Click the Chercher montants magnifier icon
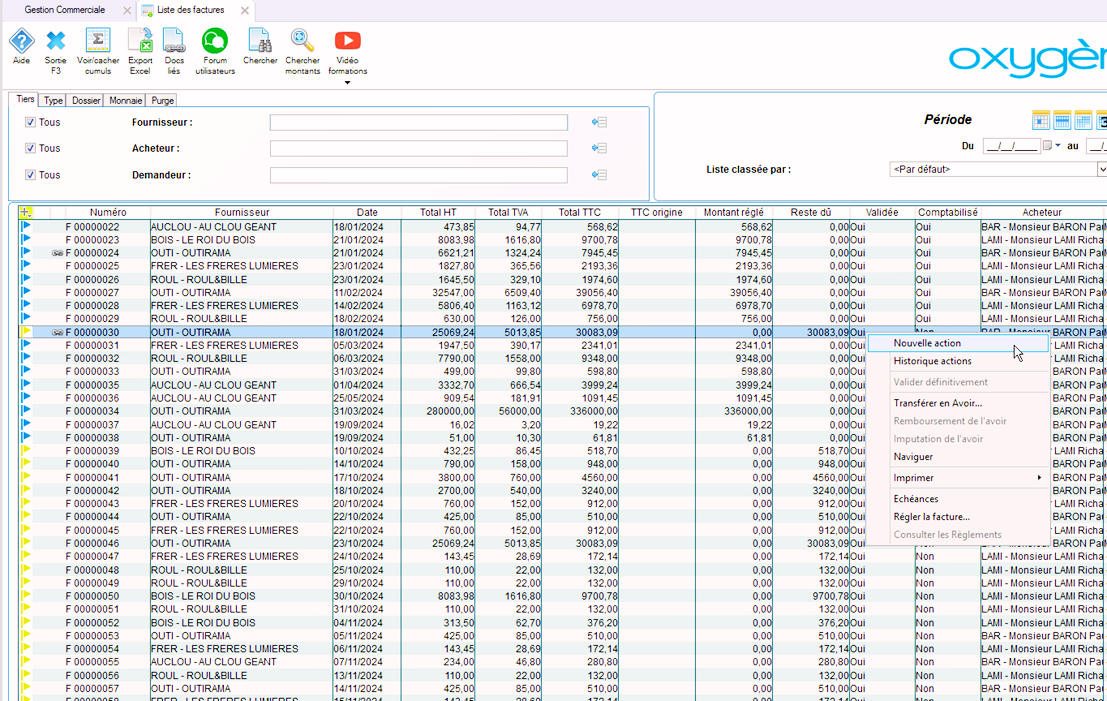The height and width of the screenshot is (701, 1107). point(302,42)
